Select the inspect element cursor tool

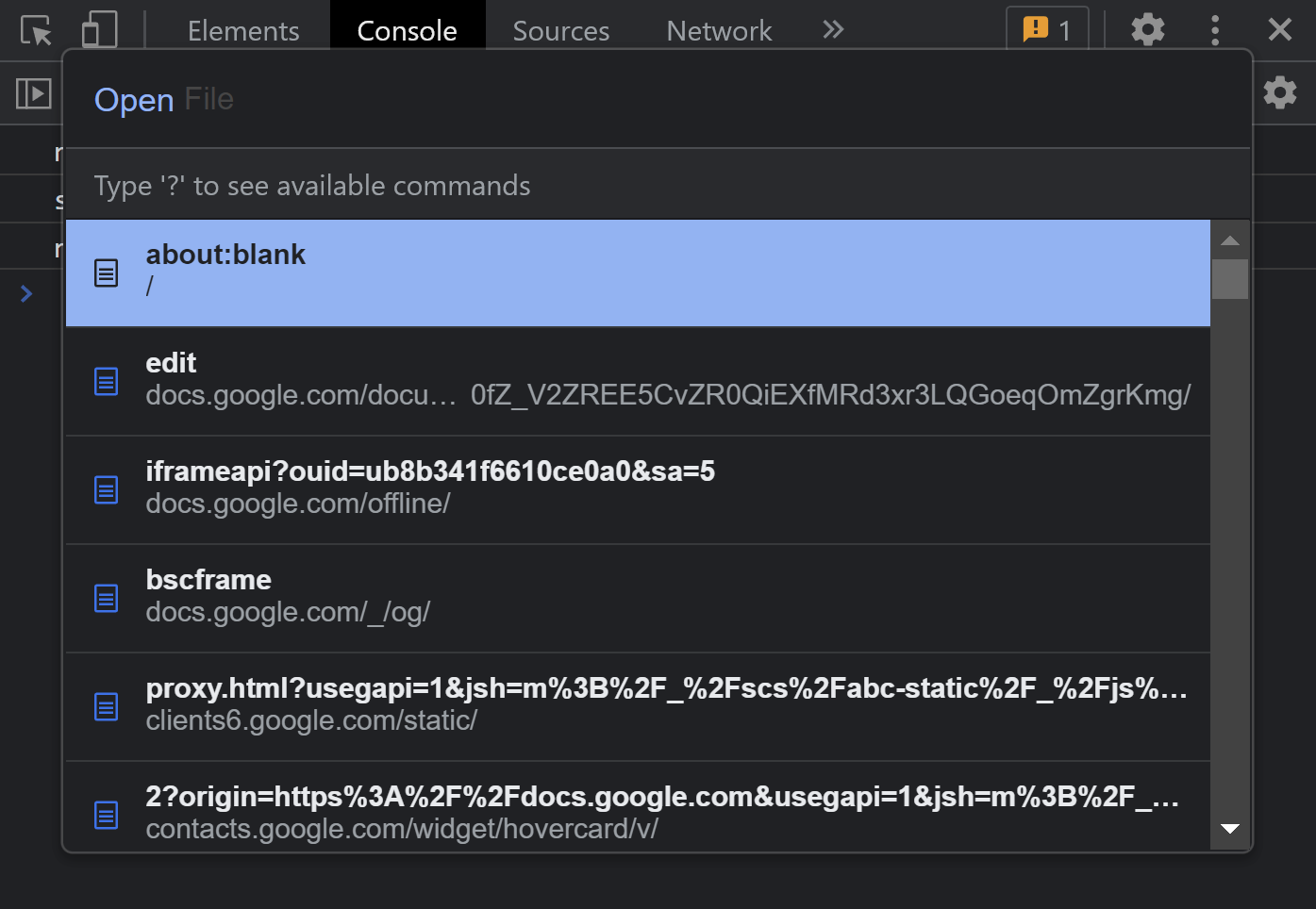(38, 28)
